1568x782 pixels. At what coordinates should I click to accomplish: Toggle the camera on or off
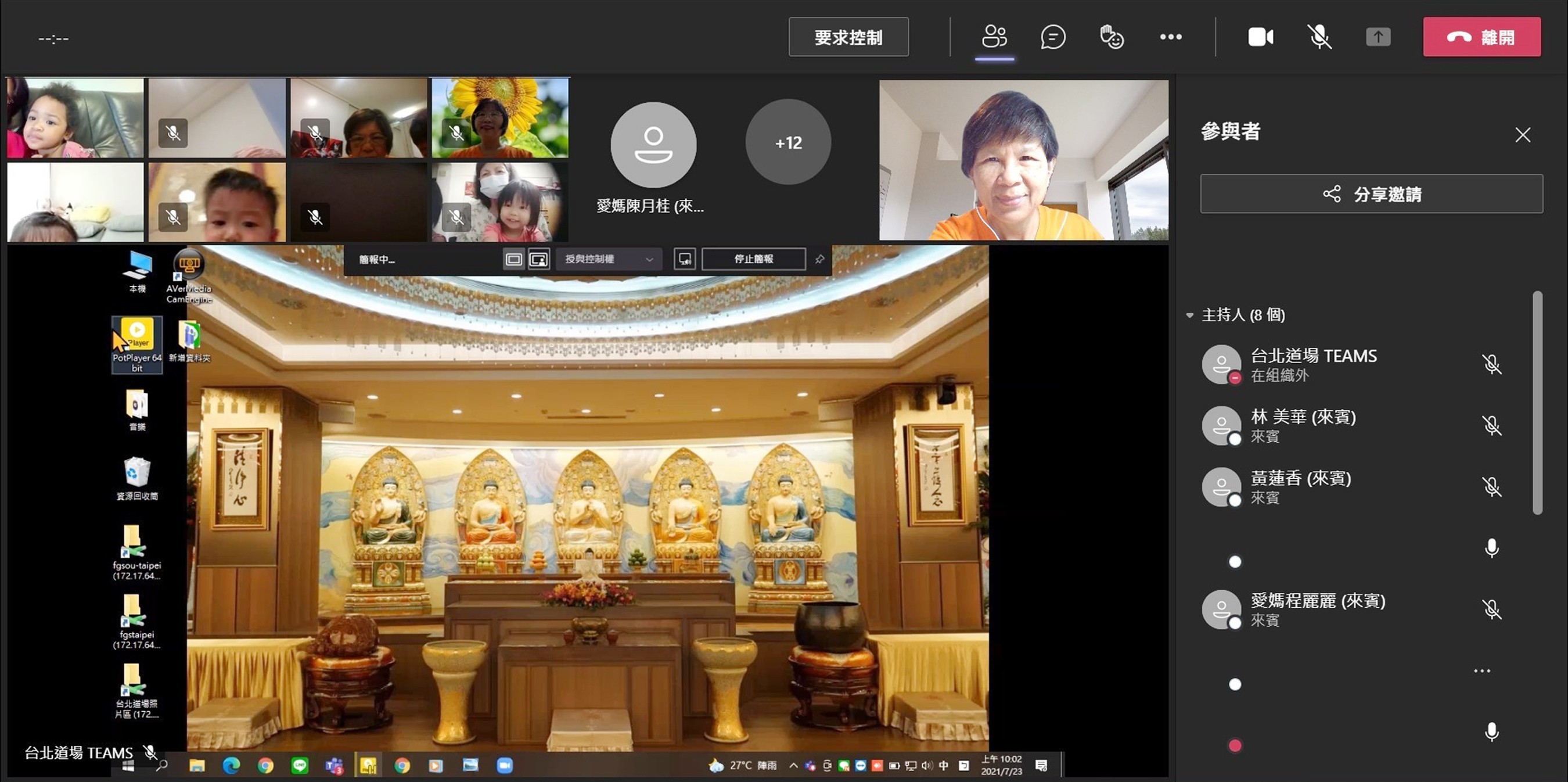[x=1261, y=37]
